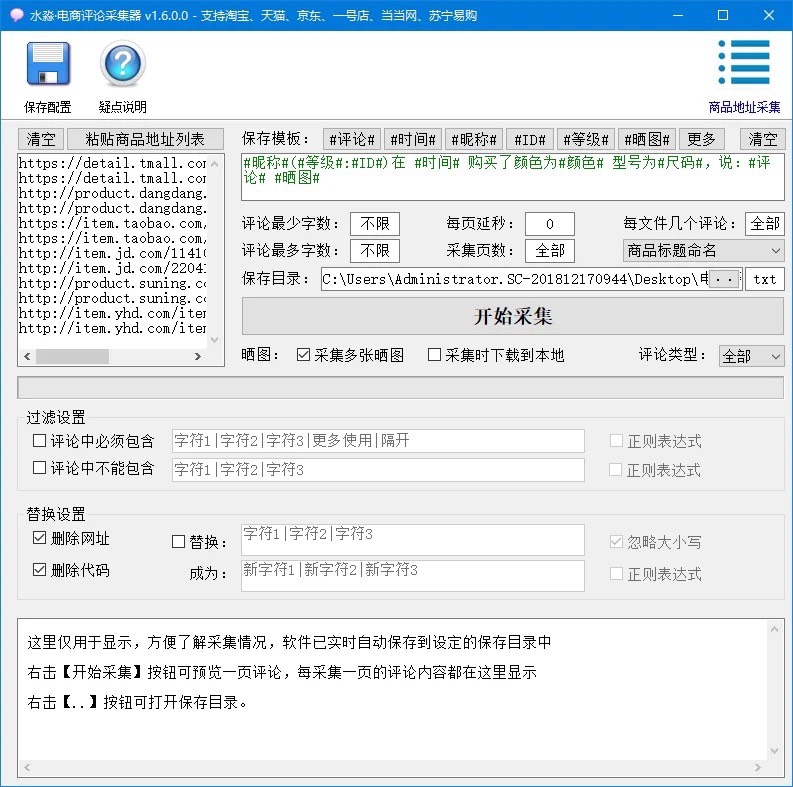Expand the 商品标题命名 dropdown
The width and height of the screenshot is (793, 787).
[703, 250]
